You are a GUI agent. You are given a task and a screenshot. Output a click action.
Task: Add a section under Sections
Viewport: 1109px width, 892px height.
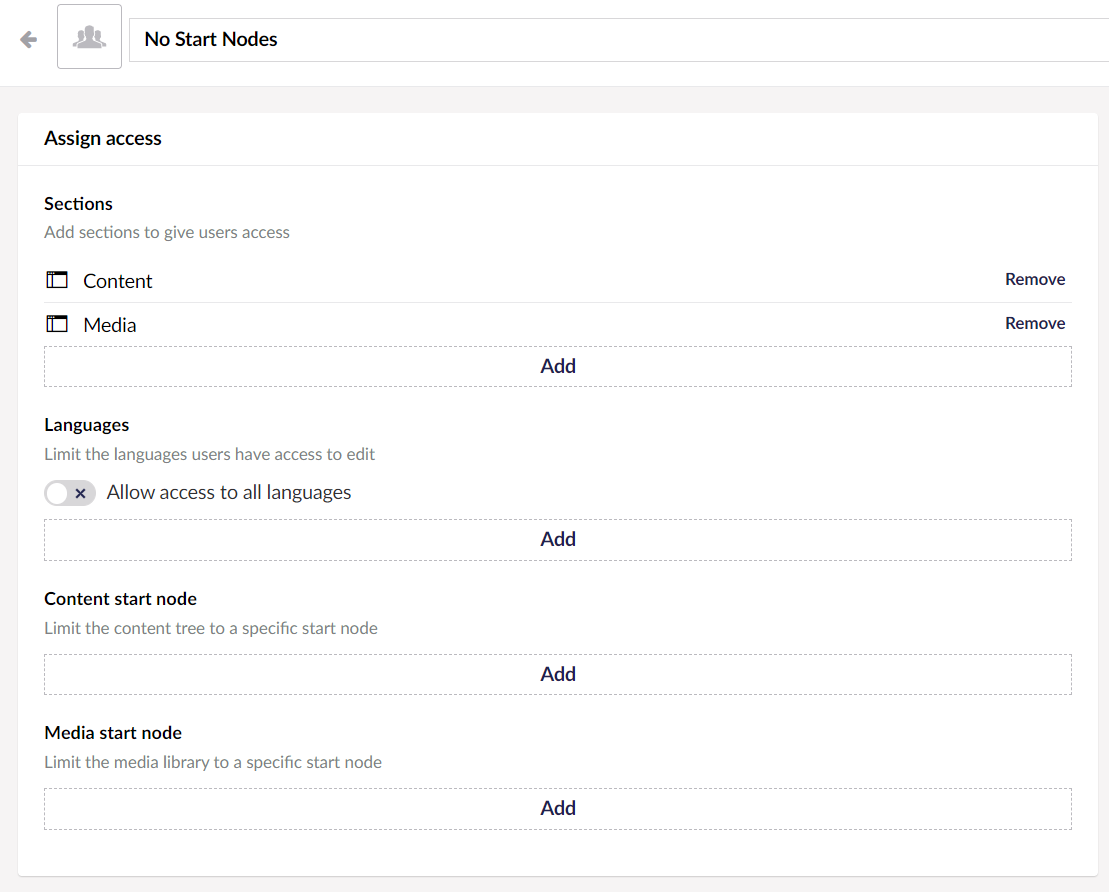(x=557, y=366)
